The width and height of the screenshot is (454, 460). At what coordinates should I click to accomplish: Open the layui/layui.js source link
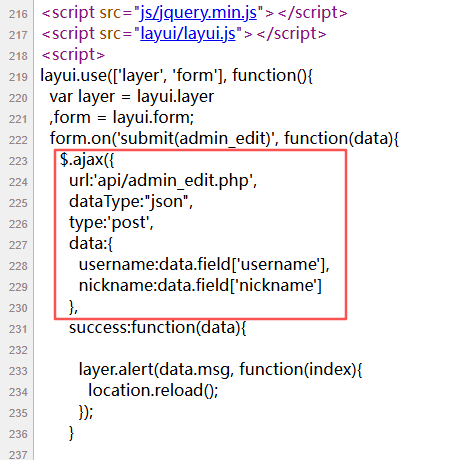point(188,34)
